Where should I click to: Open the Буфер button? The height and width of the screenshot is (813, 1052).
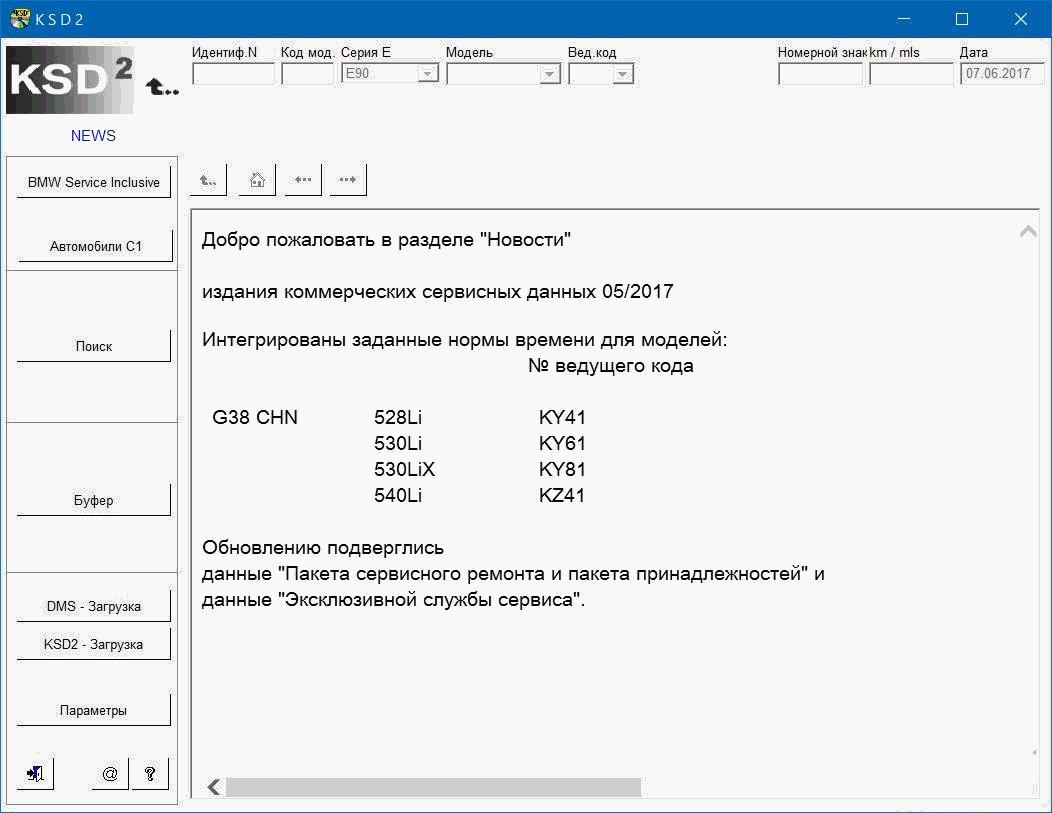coord(93,500)
